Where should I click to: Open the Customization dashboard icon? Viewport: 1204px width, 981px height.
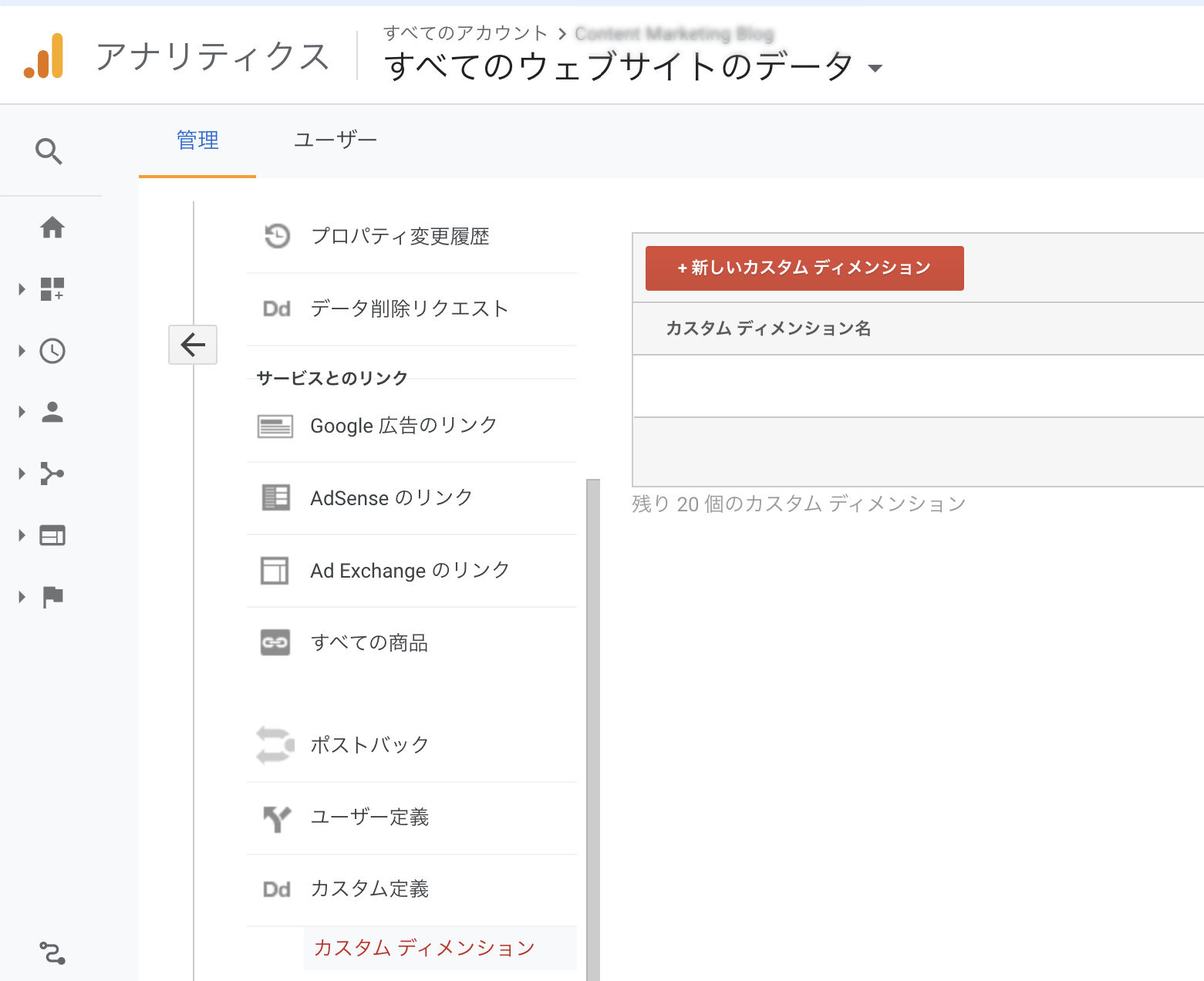[52, 289]
